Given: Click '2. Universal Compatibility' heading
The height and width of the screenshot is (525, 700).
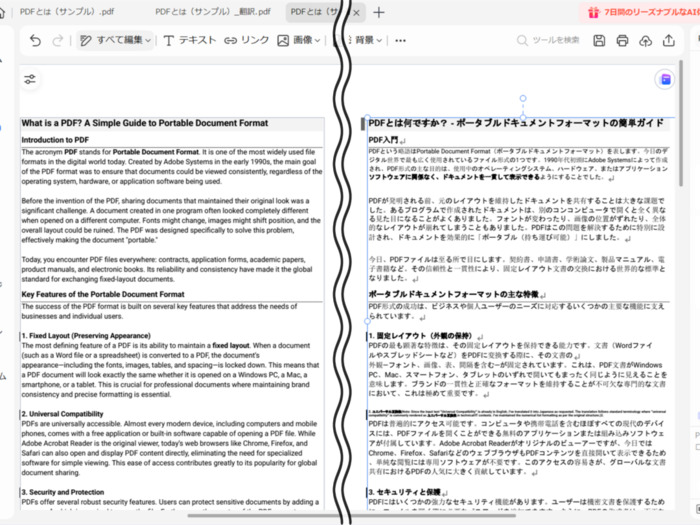Looking at the screenshot, I should click(62, 414).
